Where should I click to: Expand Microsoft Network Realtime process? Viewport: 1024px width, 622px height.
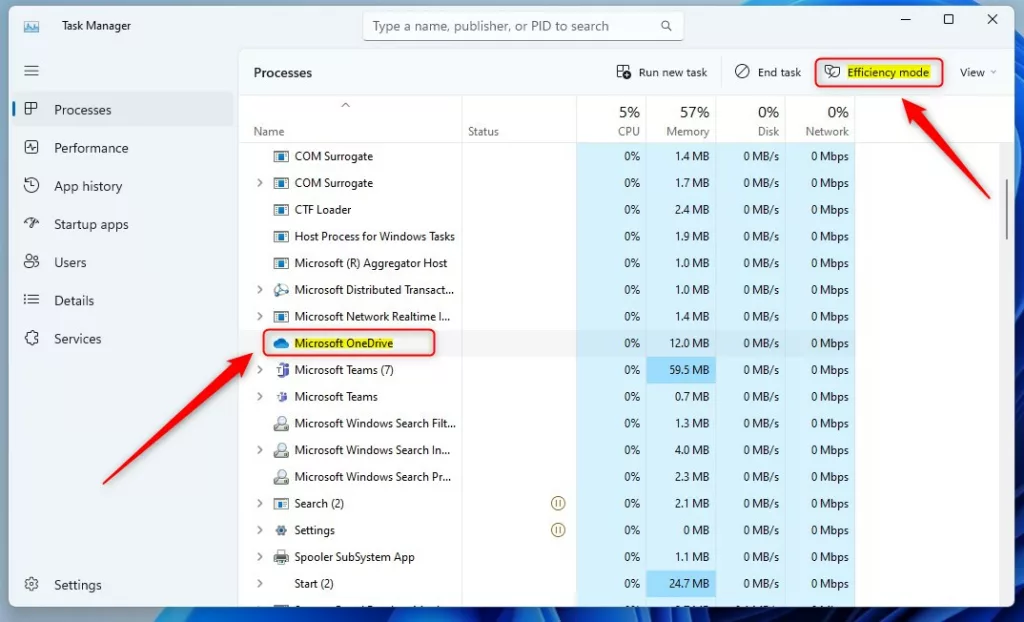260,316
